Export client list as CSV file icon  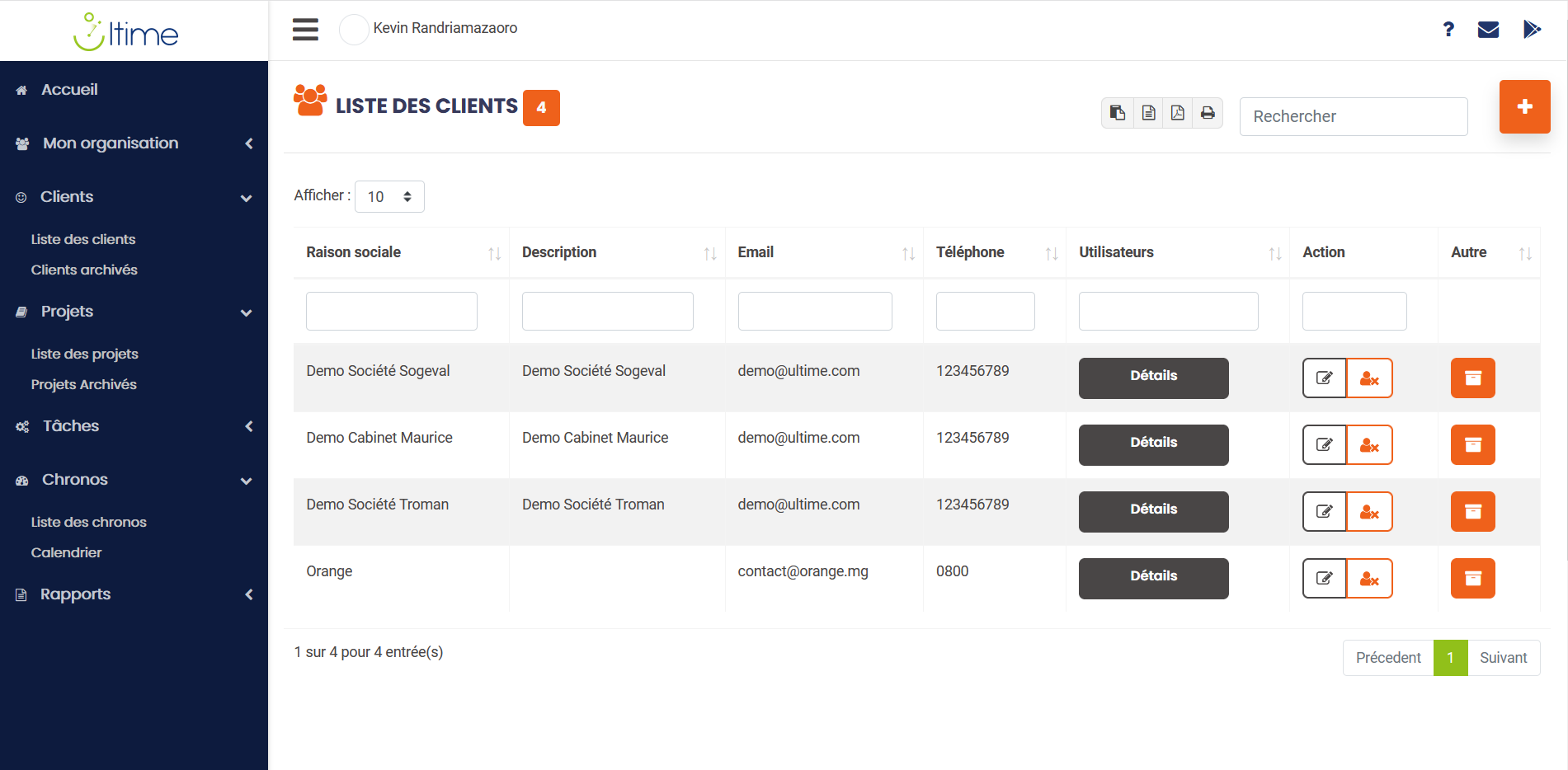(1148, 113)
